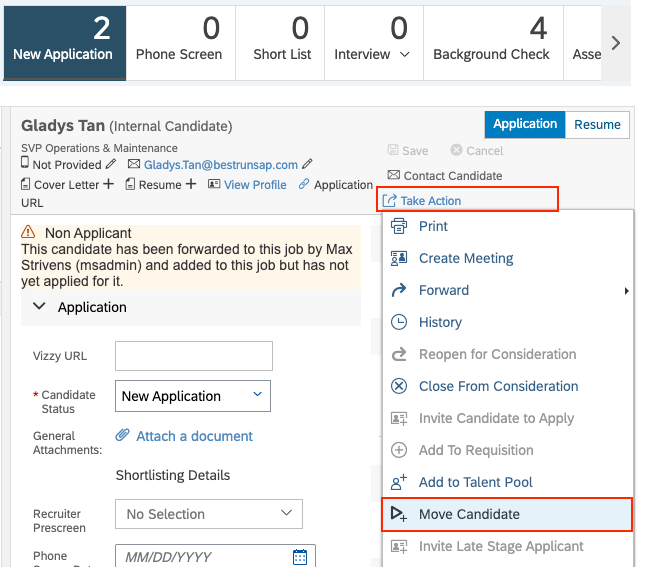The image size is (652, 567).
Task: Collapse the Application section chevron
Action: (39, 306)
